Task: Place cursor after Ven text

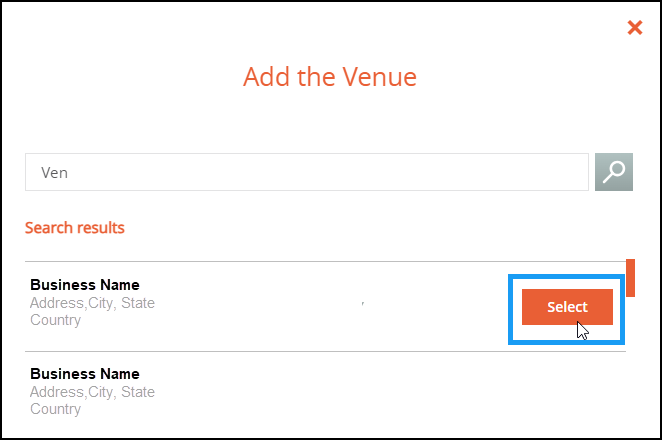Action: click(69, 173)
